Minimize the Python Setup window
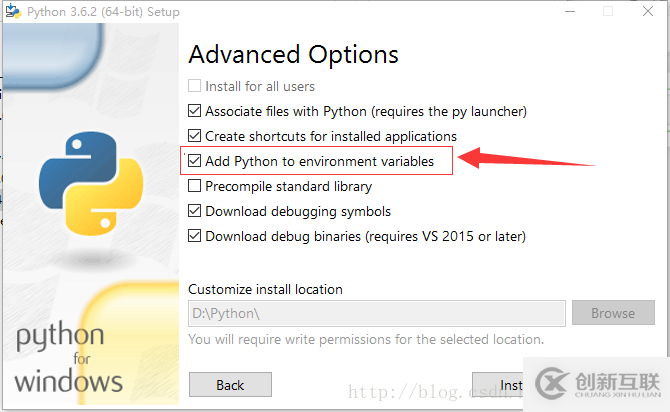Screen dimensions: 670x412 click(570, 11)
